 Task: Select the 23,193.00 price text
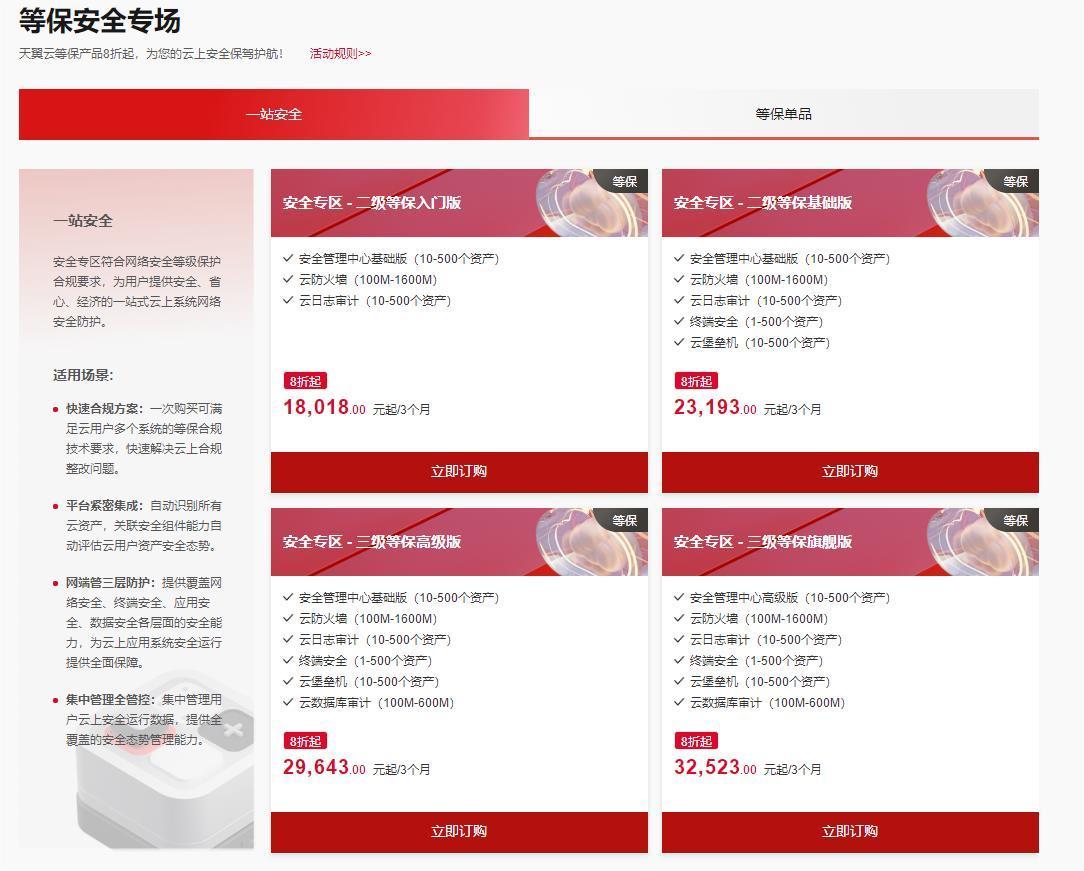(716, 407)
